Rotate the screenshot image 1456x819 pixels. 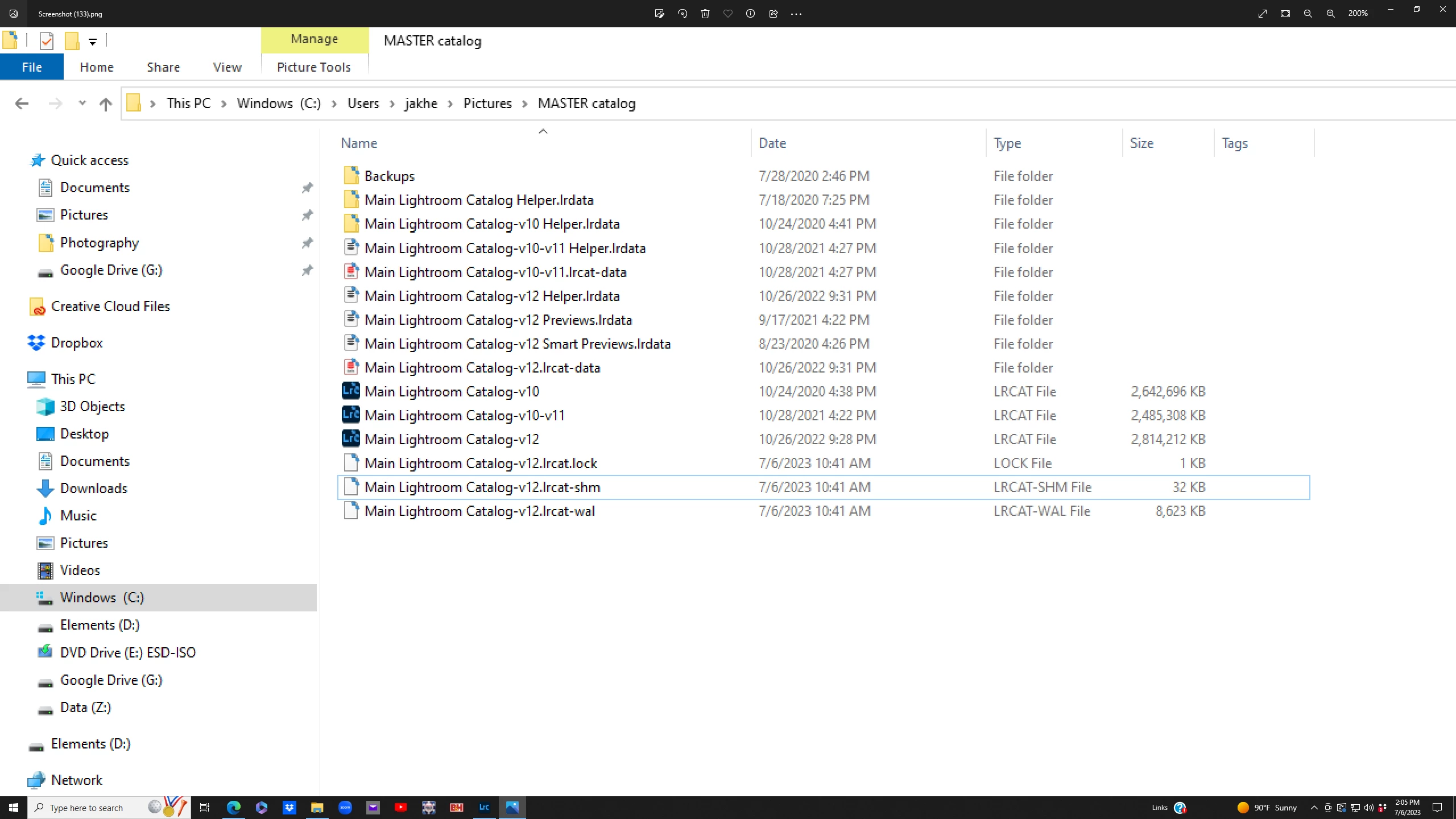tap(682, 14)
